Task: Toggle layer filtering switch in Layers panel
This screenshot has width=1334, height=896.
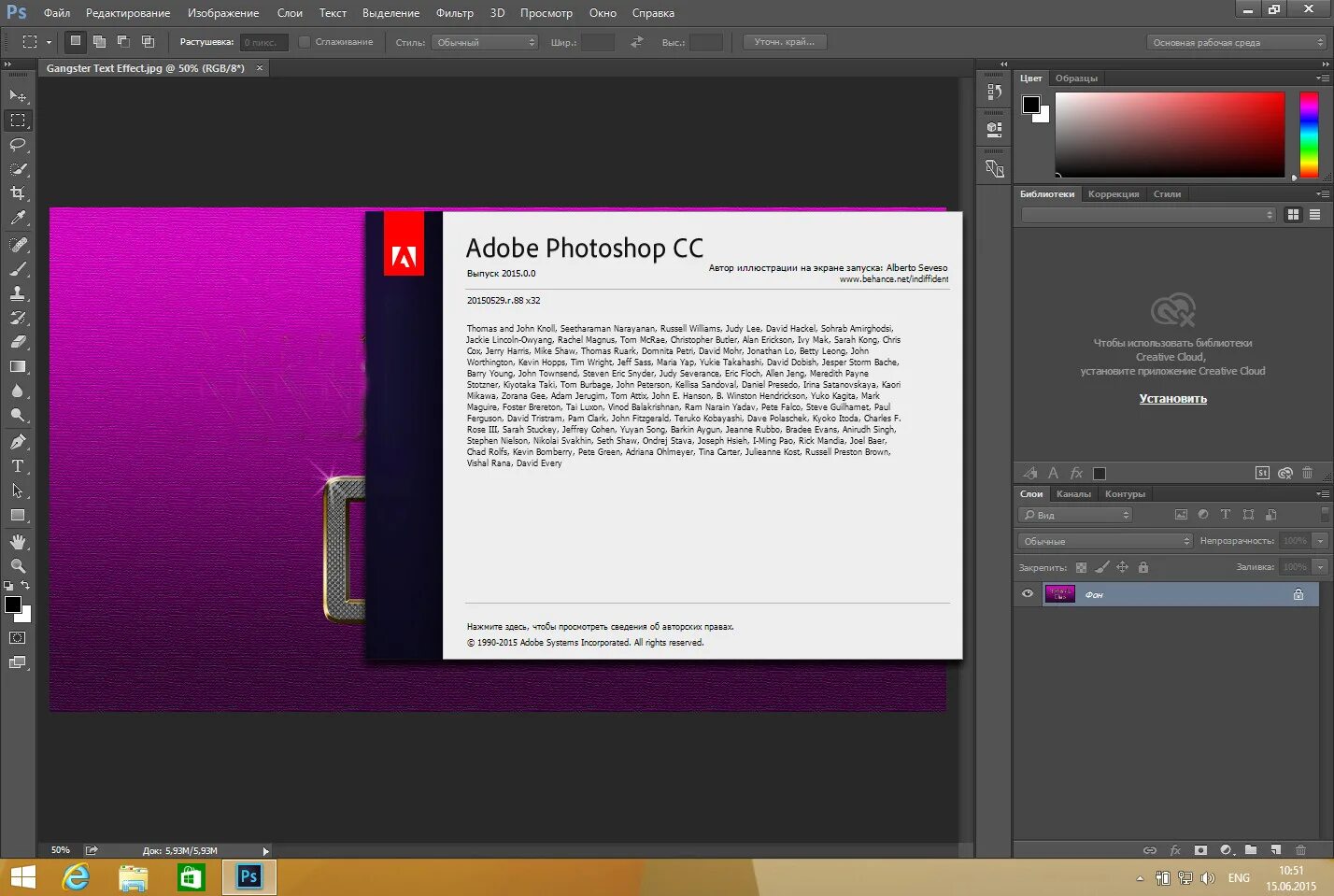Action: pos(1325,514)
